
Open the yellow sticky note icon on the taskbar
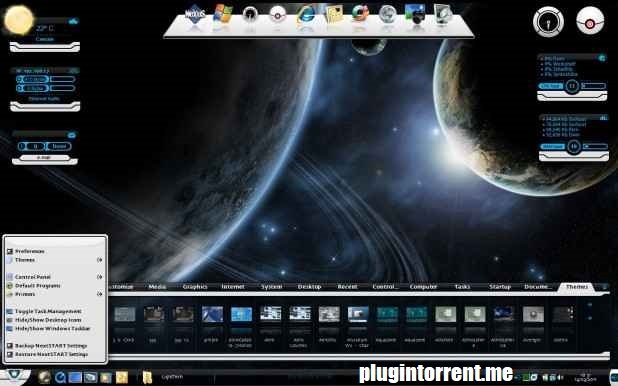(x=121, y=377)
